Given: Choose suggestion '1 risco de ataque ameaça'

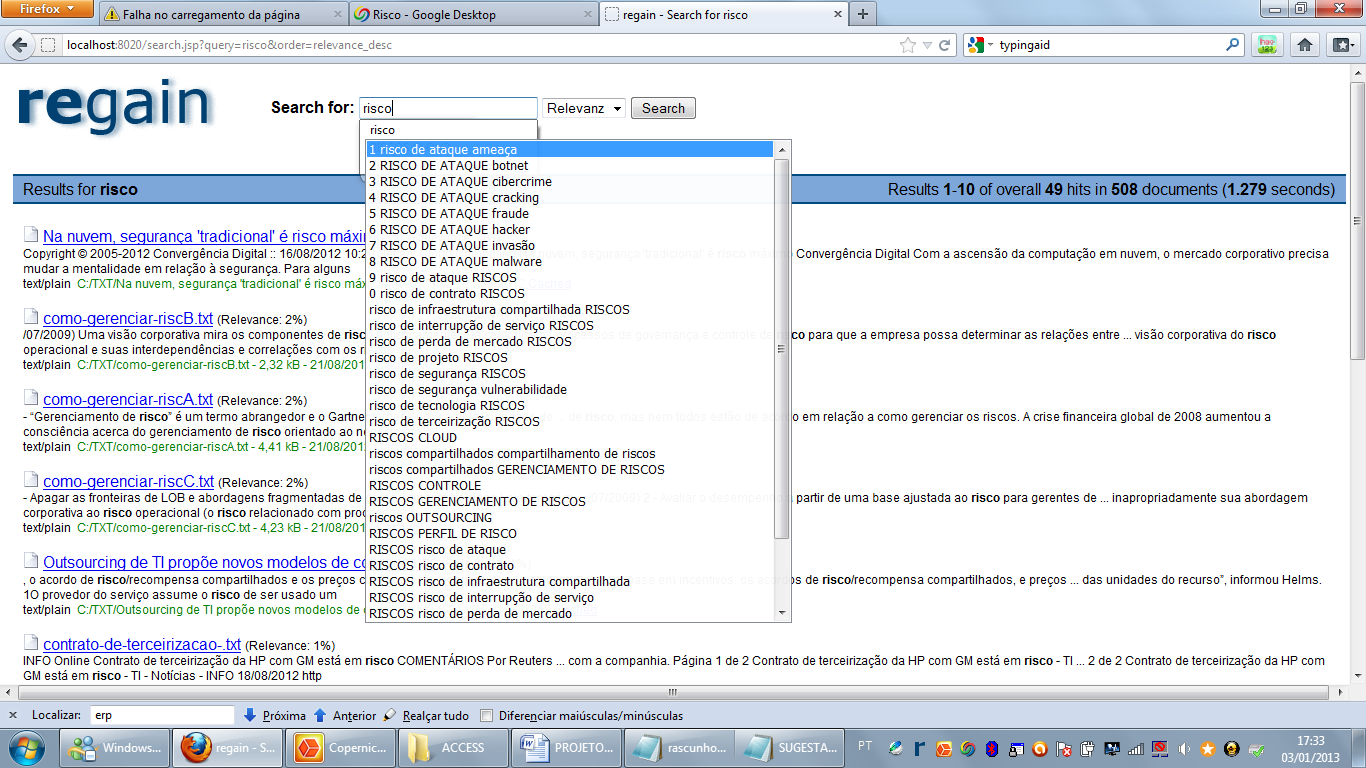Looking at the screenshot, I should (570, 149).
